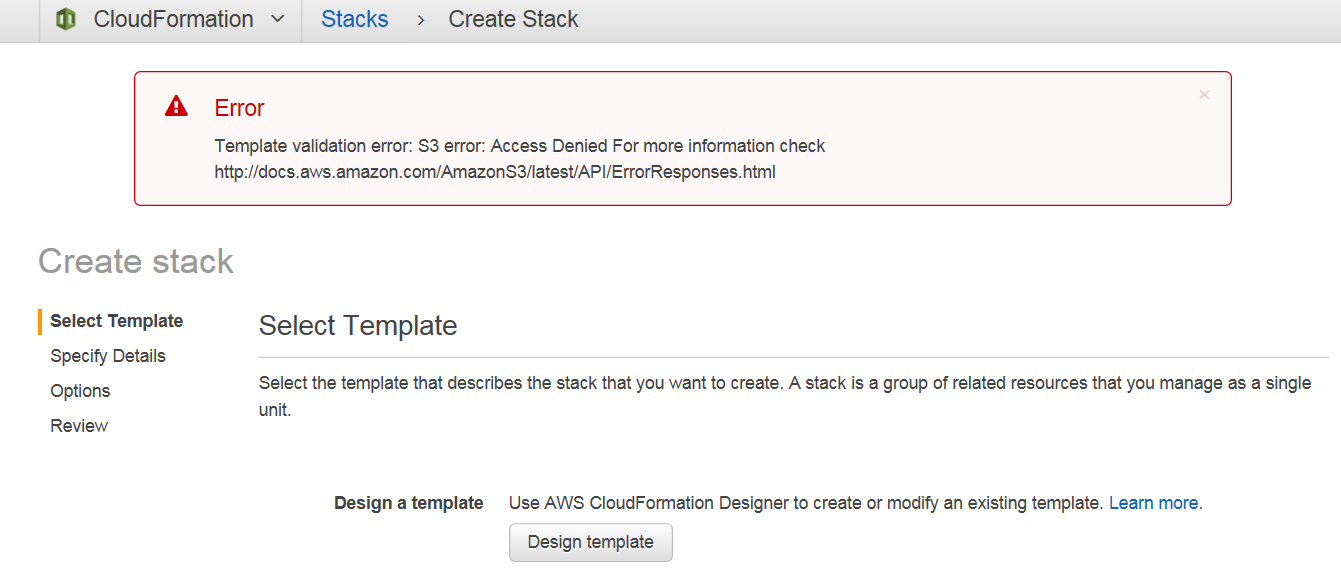Click the red error warning triangle icon
1341x585 pixels.
click(x=176, y=106)
